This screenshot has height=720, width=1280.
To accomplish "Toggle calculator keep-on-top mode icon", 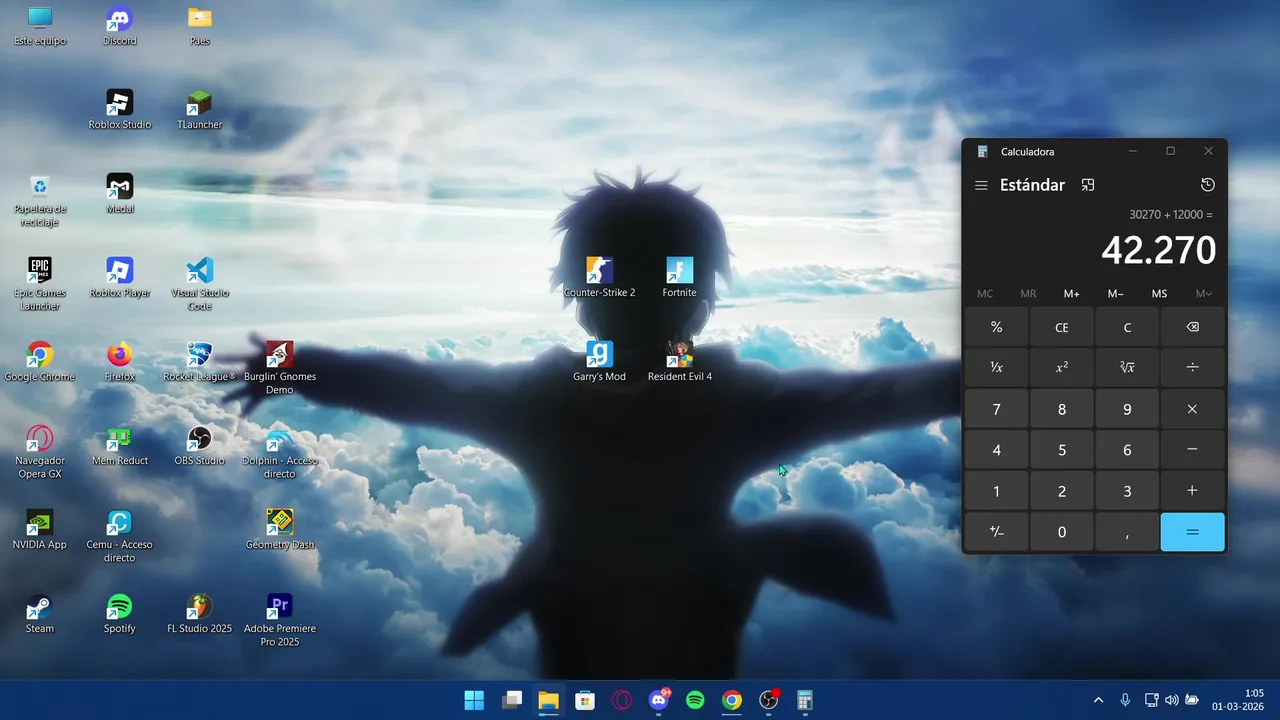I will (x=1088, y=185).
